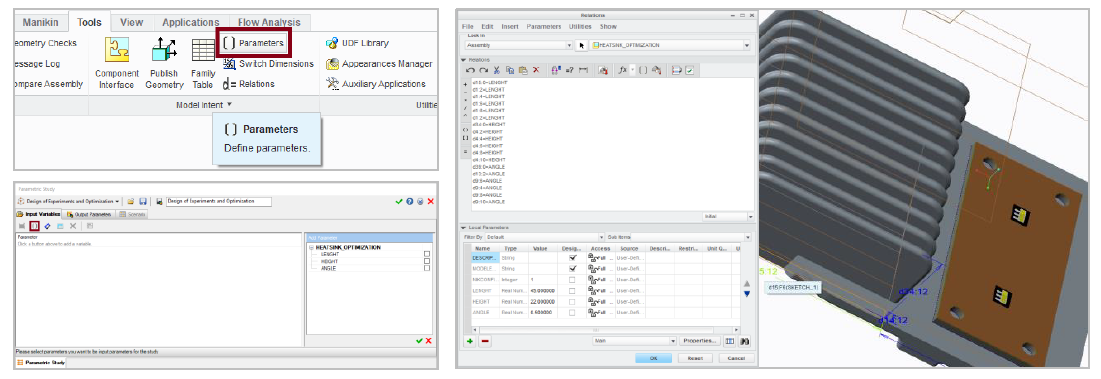This screenshot has width=1101, height=379.
Task: Open a saved study with folder icon
Action: pyautogui.click(x=131, y=201)
